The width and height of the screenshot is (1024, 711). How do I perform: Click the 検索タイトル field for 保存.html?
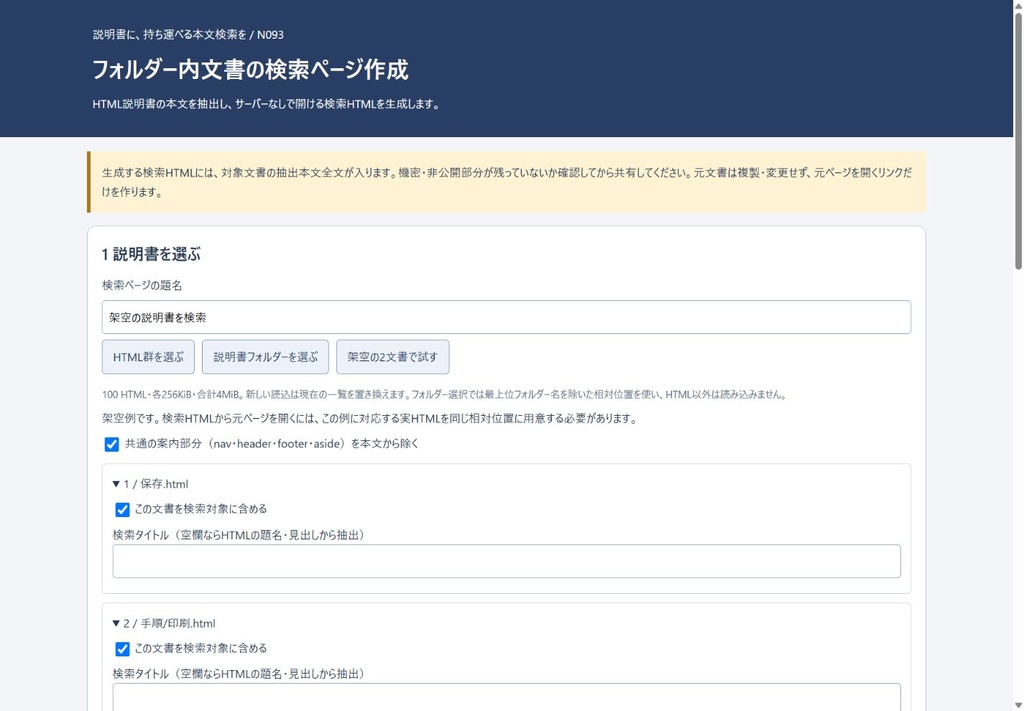point(506,561)
